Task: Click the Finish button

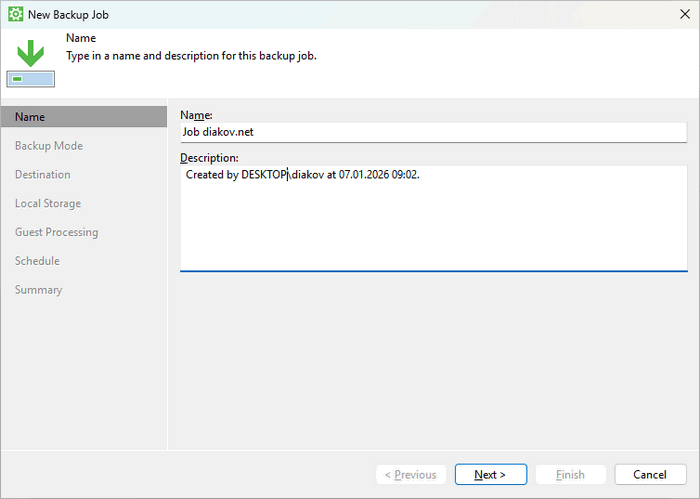Action: click(570, 475)
